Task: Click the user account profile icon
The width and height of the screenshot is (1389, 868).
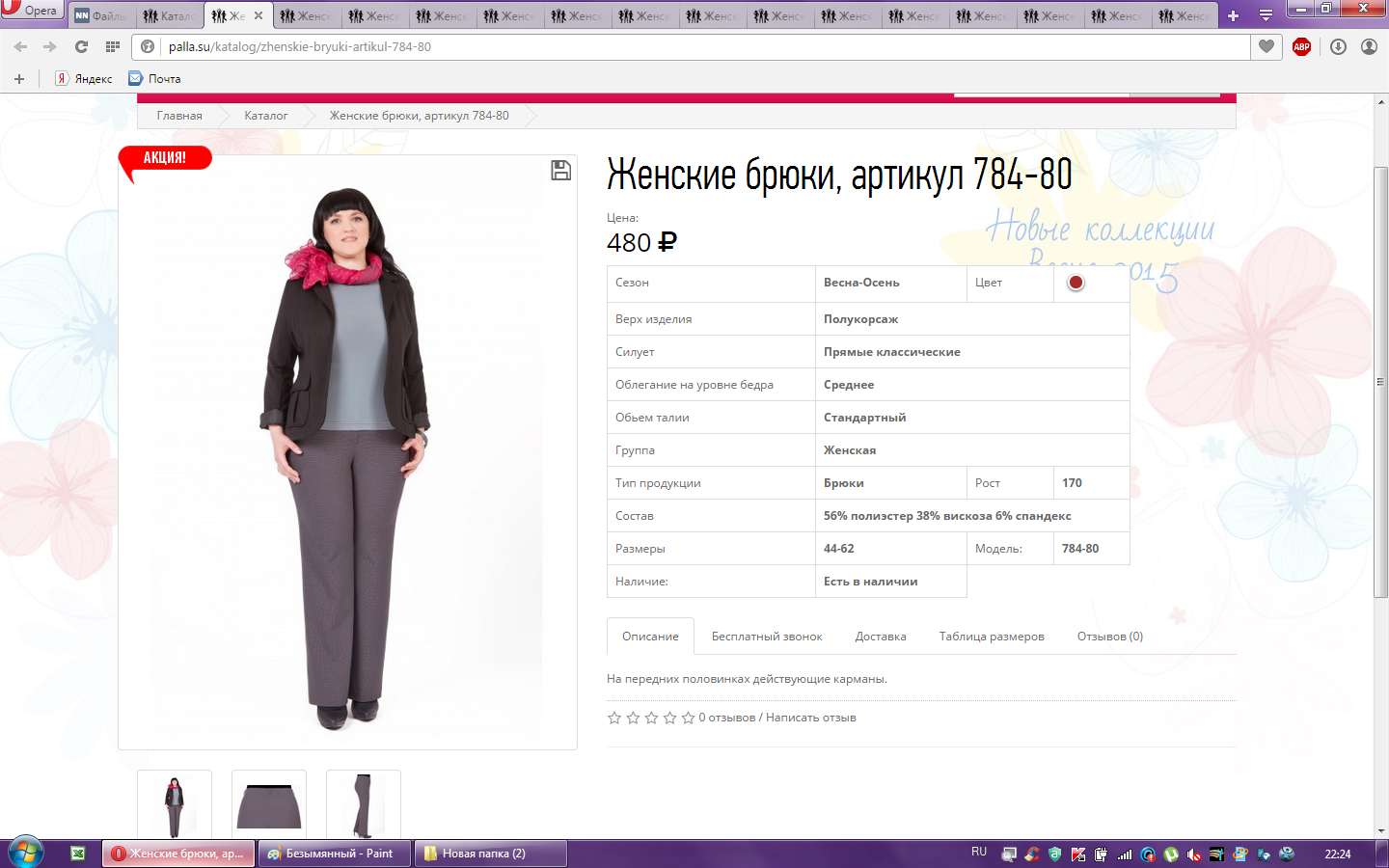Action: 1369,46
